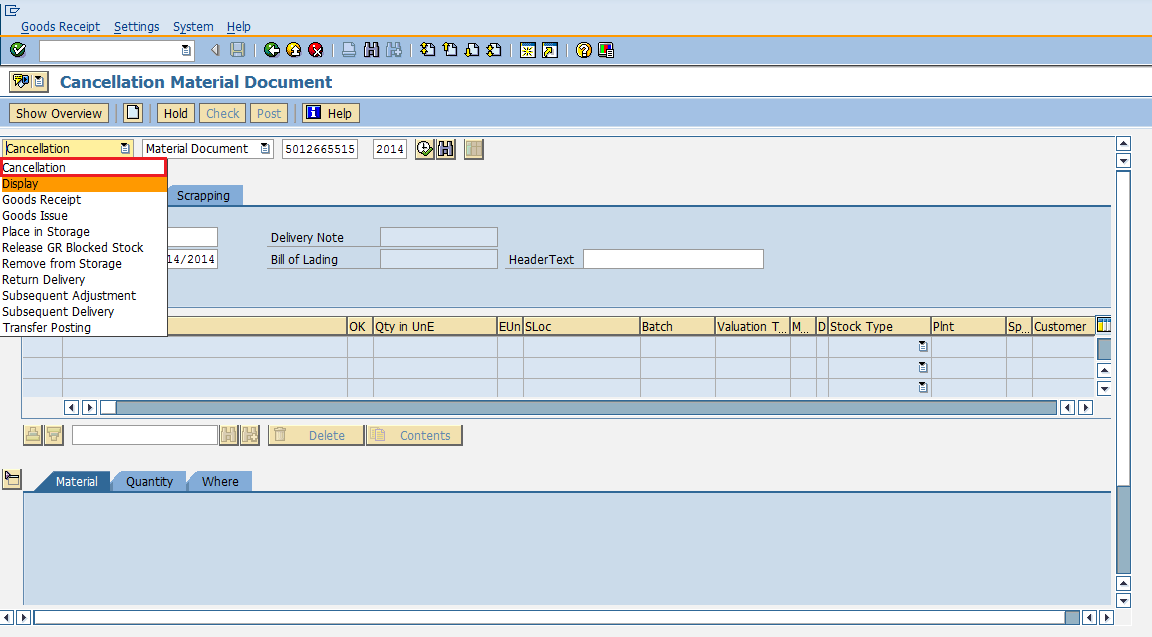Click the Post button
Viewport: 1152px width, 637px height.
[268, 113]
